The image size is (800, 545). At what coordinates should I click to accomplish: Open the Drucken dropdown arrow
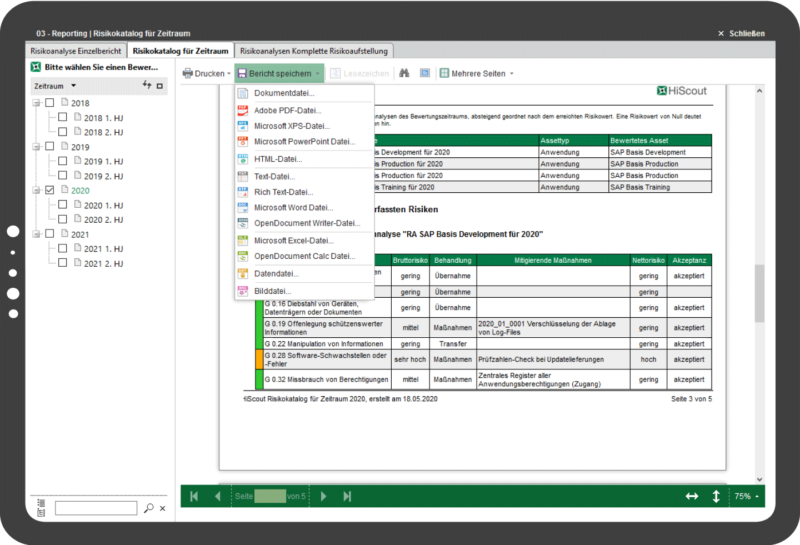pos(229,73)
